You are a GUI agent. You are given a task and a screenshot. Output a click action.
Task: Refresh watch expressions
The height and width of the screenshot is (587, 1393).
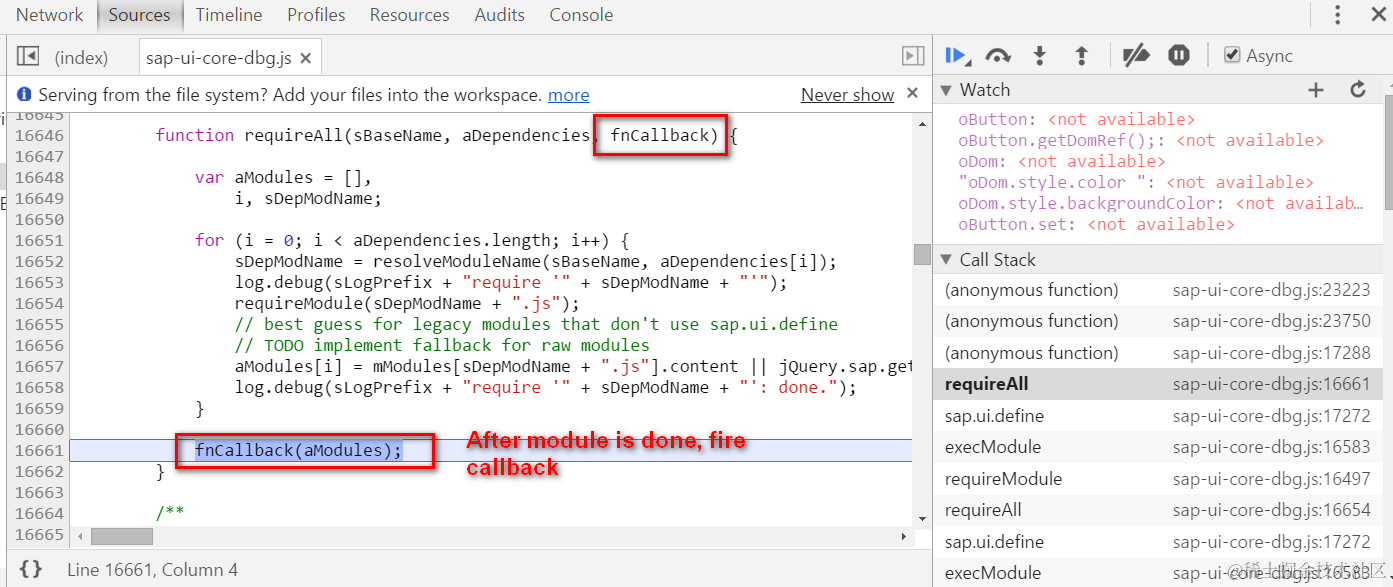pos(1358,90)
